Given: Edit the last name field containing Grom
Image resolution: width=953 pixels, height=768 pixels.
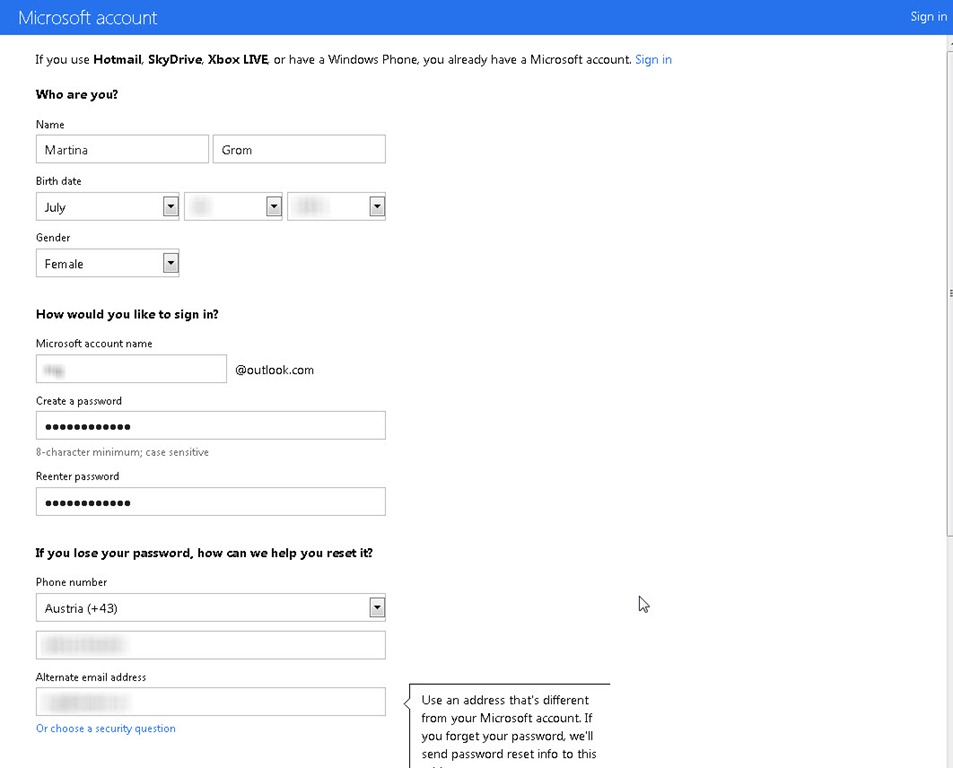Looking at the screenshot, I should click(299, 149).
